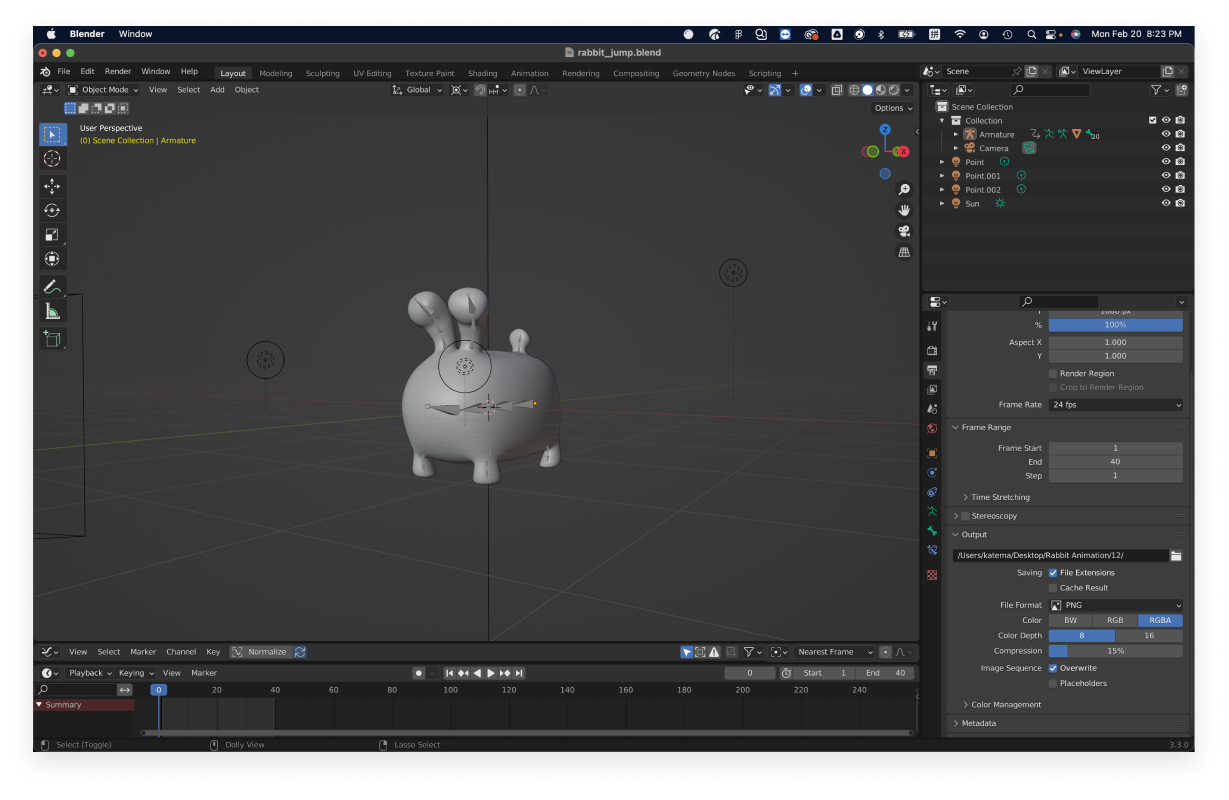This screenshot has height=800, width=1229.
Task: Expand the Color Management section
Action: [x=1006, y=704]
